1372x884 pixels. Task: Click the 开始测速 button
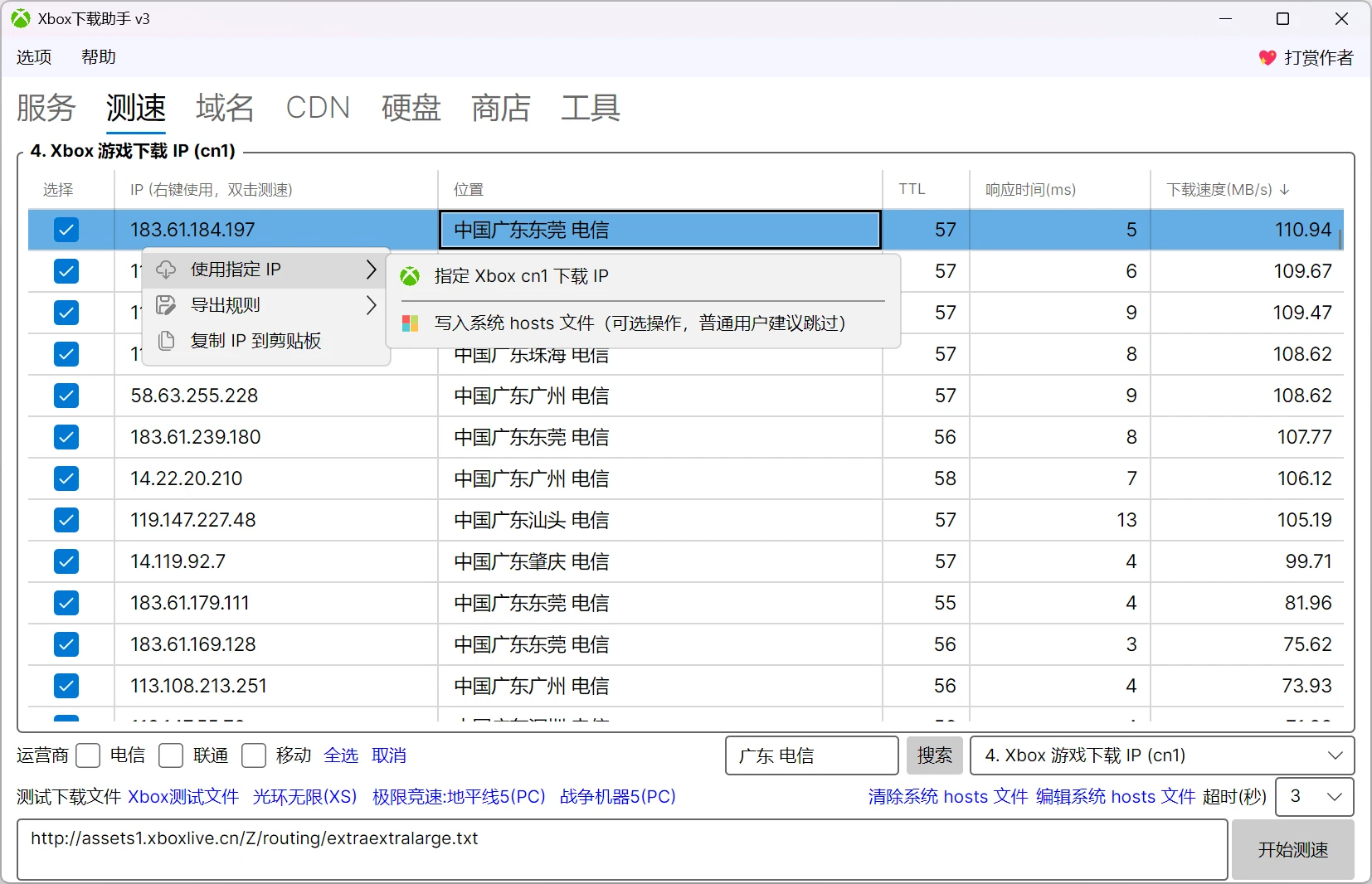pyautogui.click(x=1293, y=850)
